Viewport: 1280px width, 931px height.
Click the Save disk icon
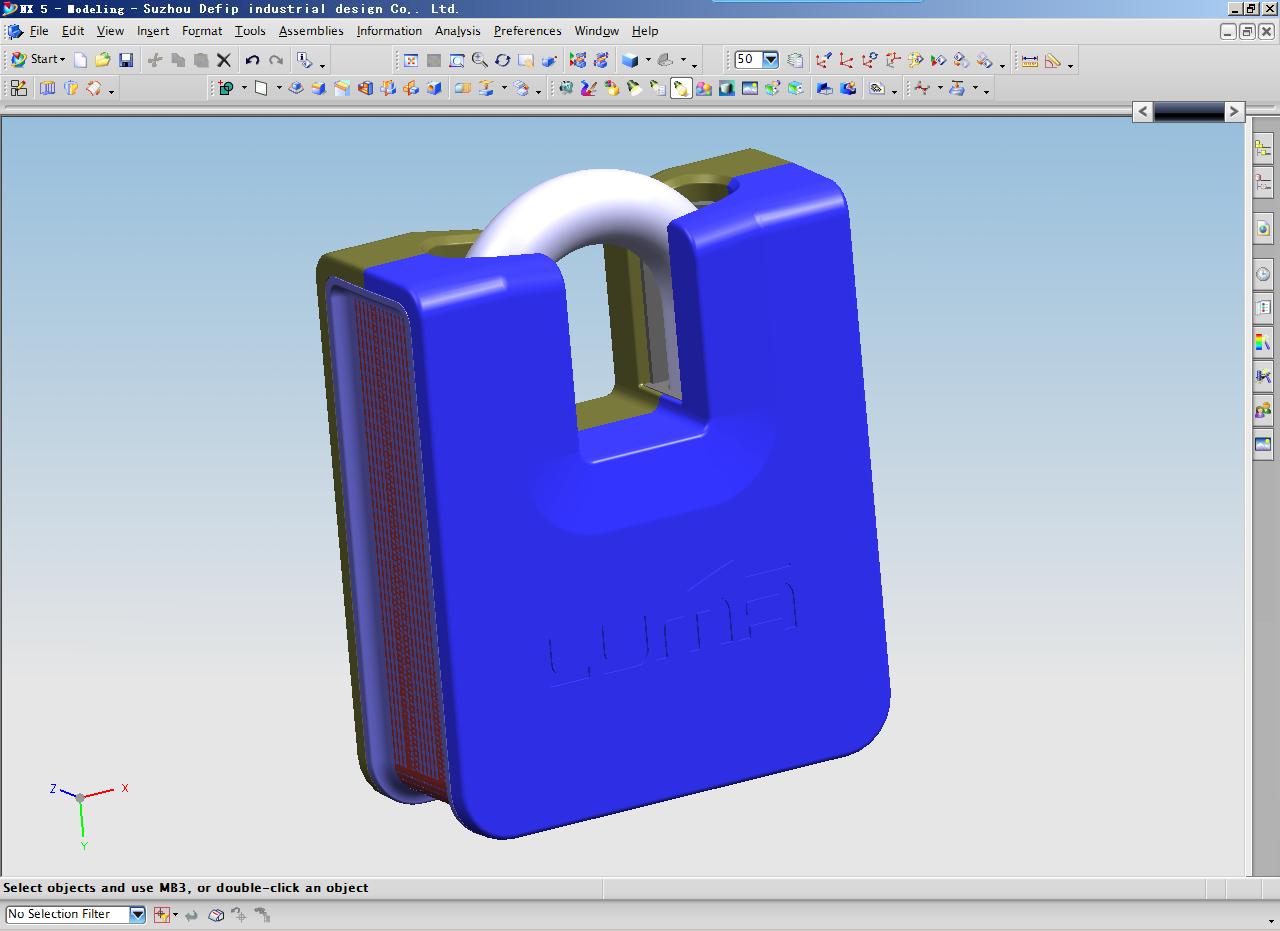126,60
